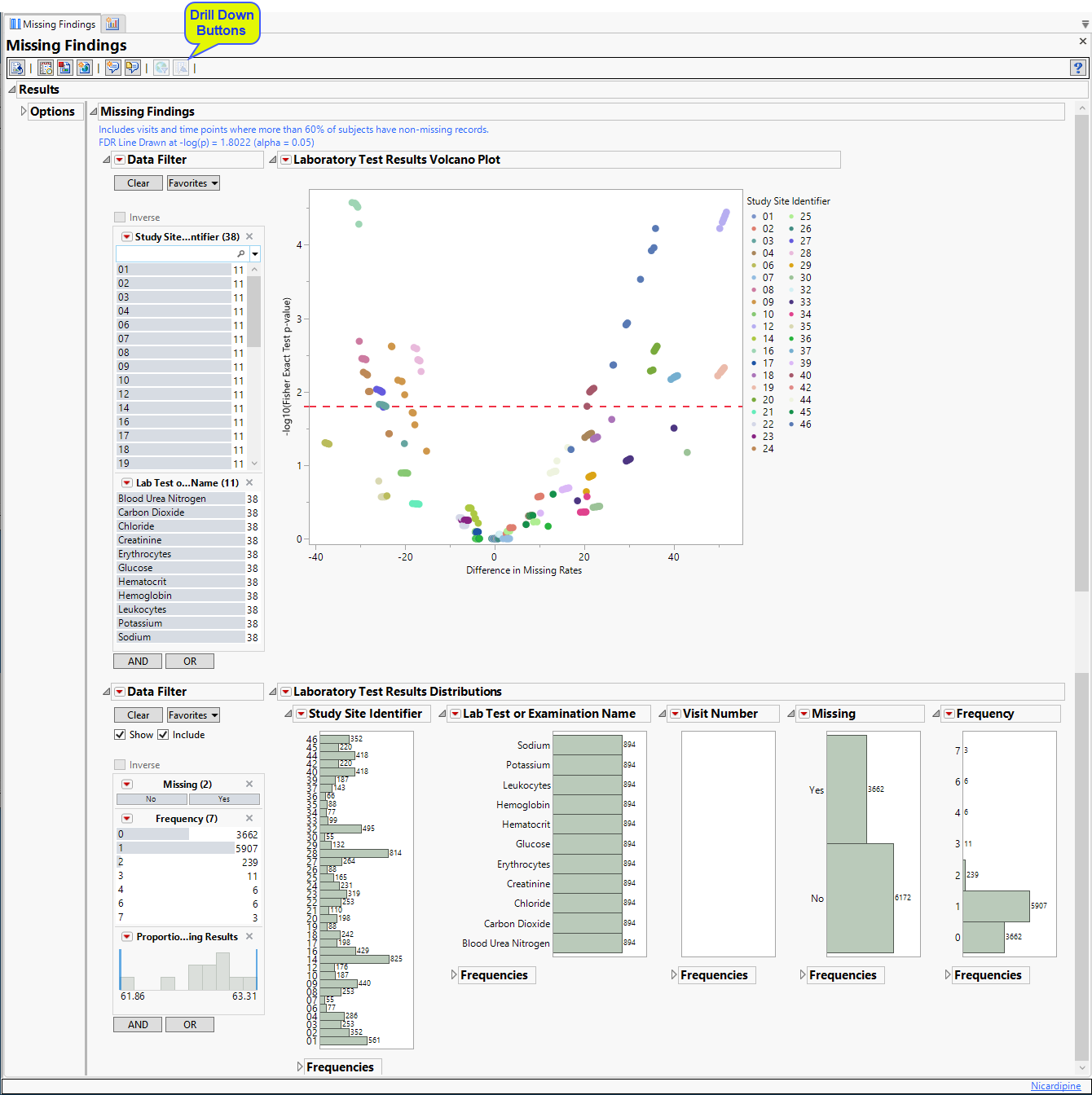Enable Inverse checkbox above Study Site filter
The image size is (1092, 1095).
120,218
